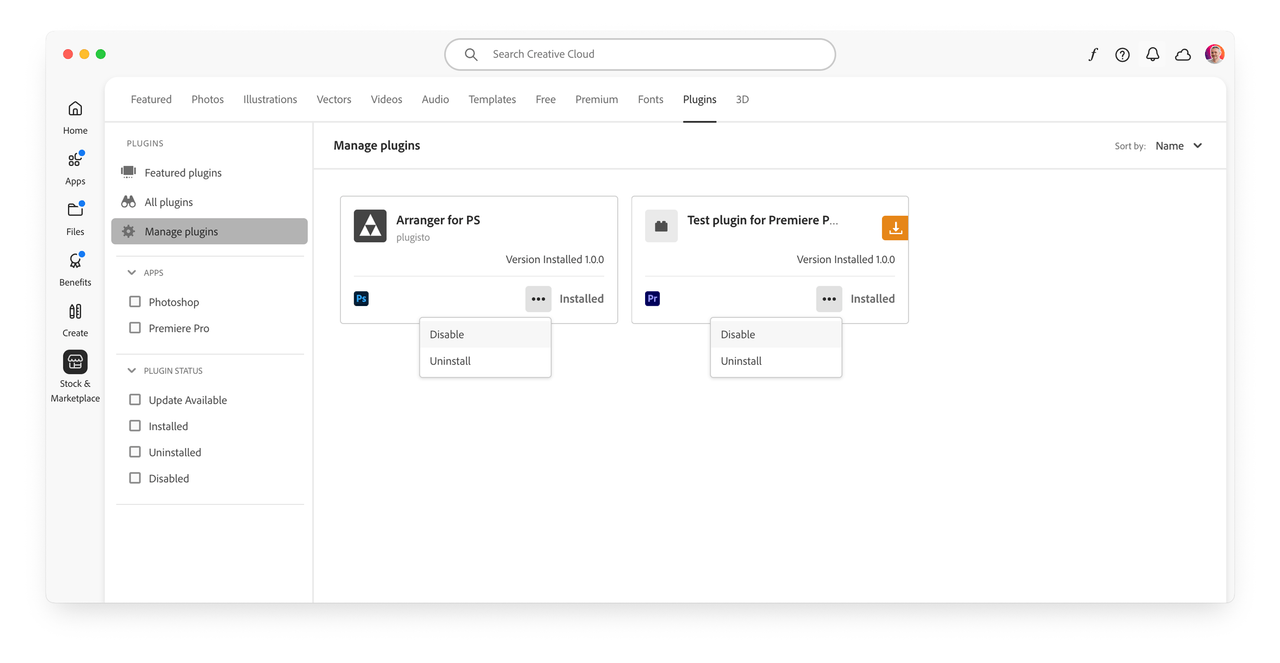
Task: Click the orange download update button
Action: (895, 228)
